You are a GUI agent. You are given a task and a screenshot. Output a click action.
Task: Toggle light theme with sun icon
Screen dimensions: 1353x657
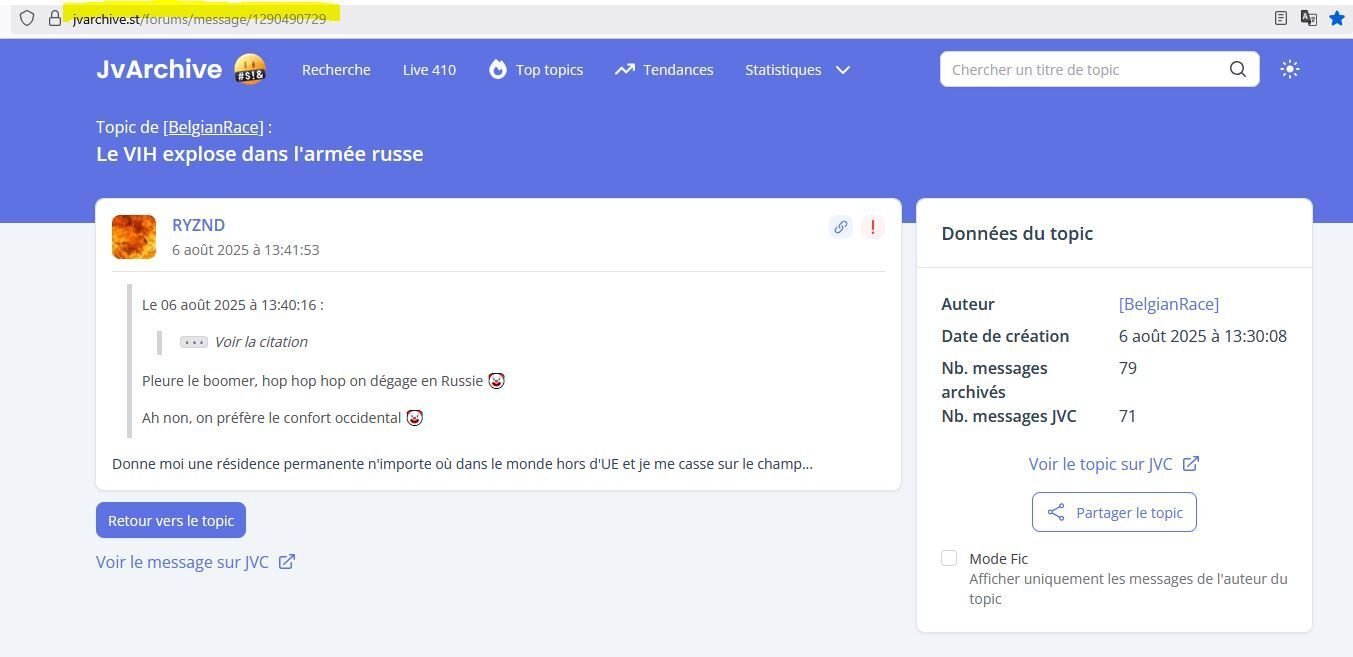click(1289, 69)
